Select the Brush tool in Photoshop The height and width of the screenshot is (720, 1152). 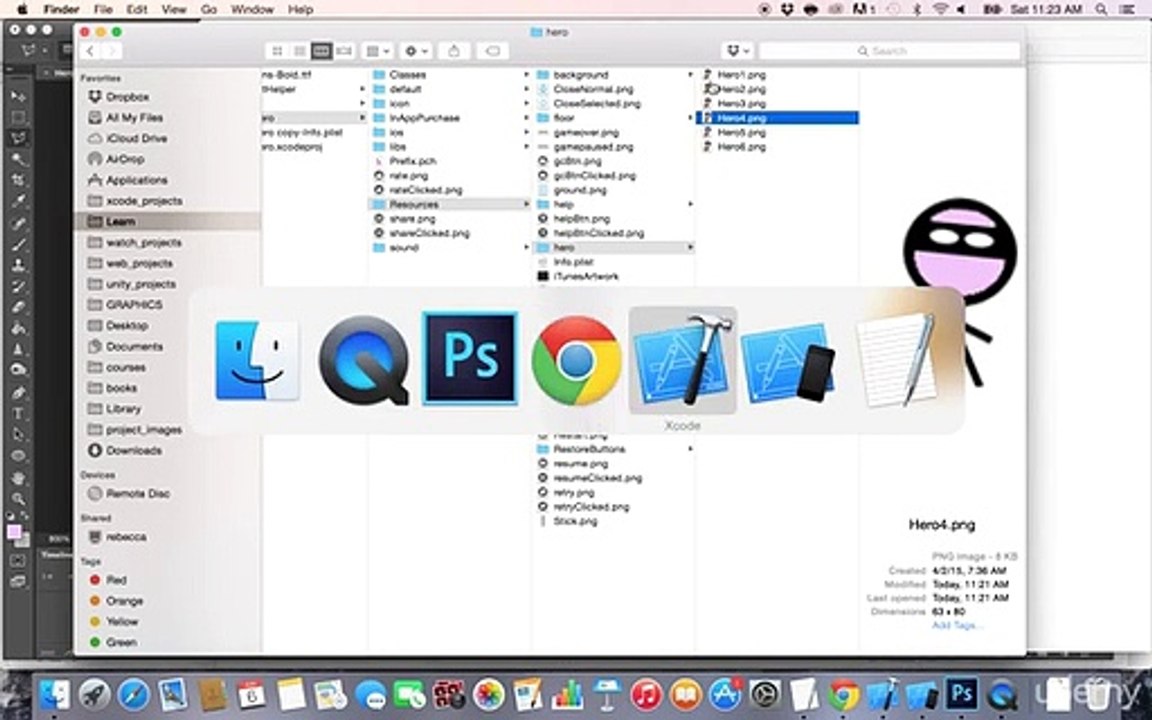18,244
